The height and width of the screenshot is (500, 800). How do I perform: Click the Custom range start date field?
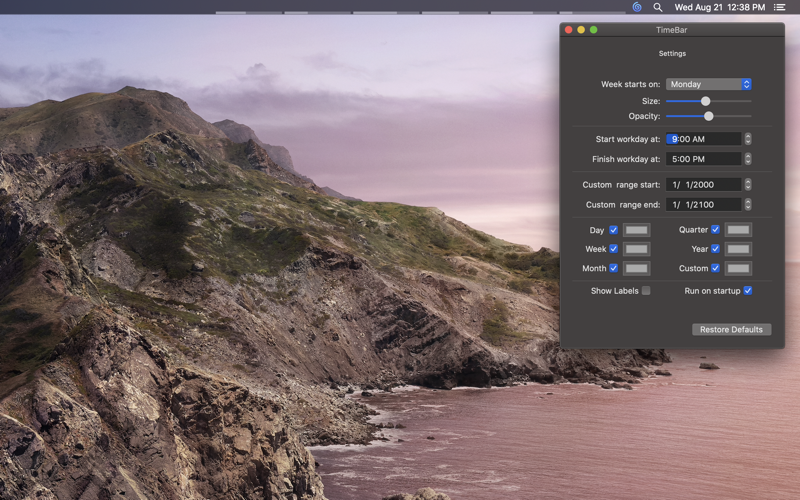(x=704, y=185)
